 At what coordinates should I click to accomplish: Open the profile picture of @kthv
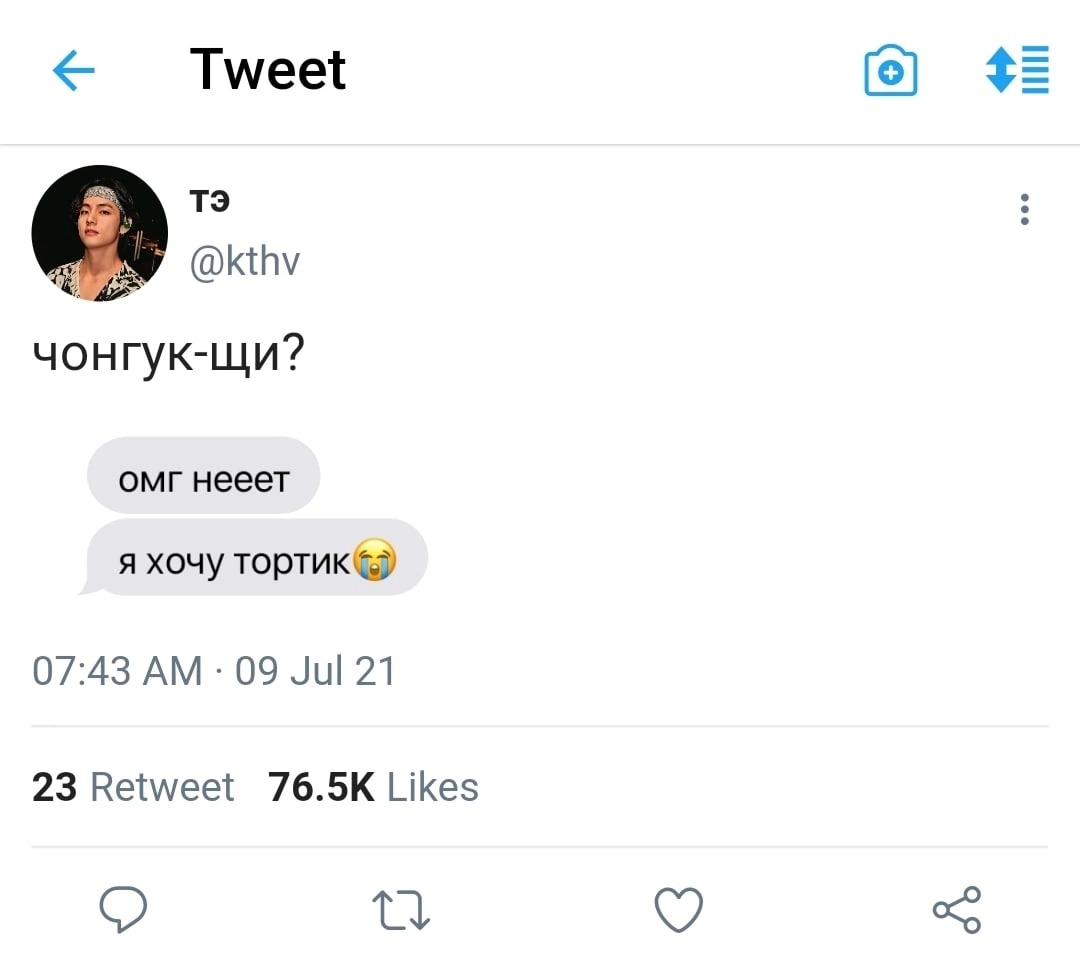click(100, 233)
